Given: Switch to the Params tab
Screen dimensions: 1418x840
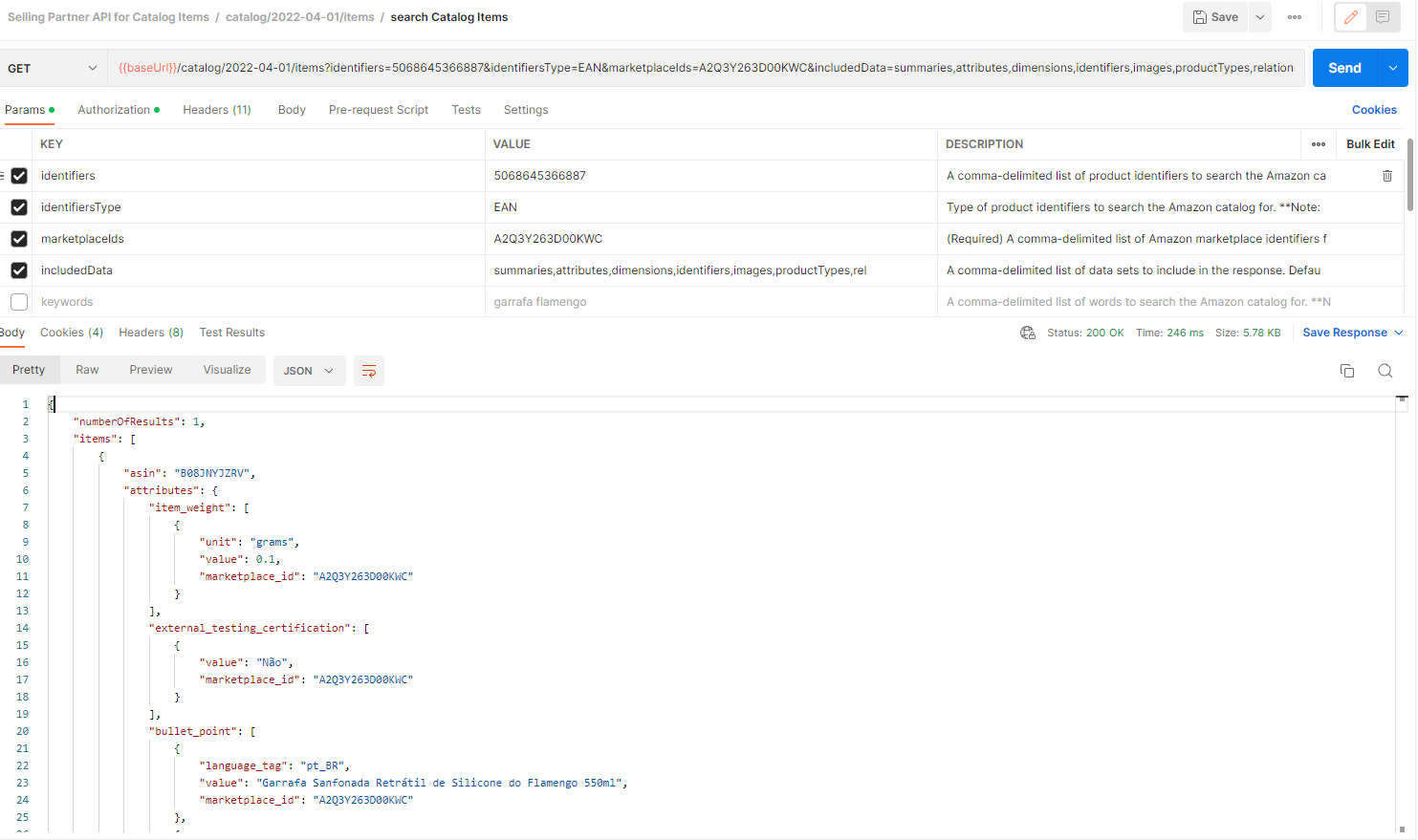Looking at the screenshot, I should tap(29, 110).
